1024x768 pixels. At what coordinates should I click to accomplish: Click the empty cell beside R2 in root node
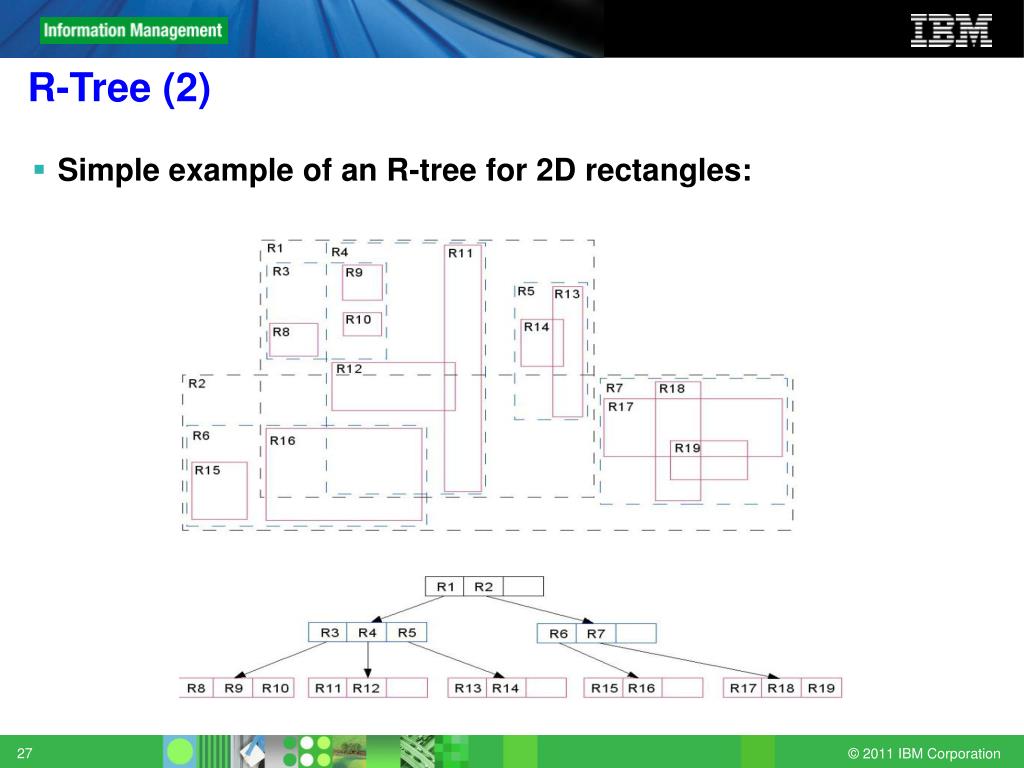(523, 586)
